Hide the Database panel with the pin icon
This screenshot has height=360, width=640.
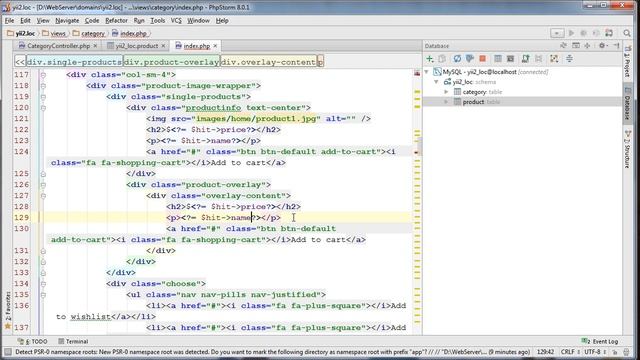point(616,46)
